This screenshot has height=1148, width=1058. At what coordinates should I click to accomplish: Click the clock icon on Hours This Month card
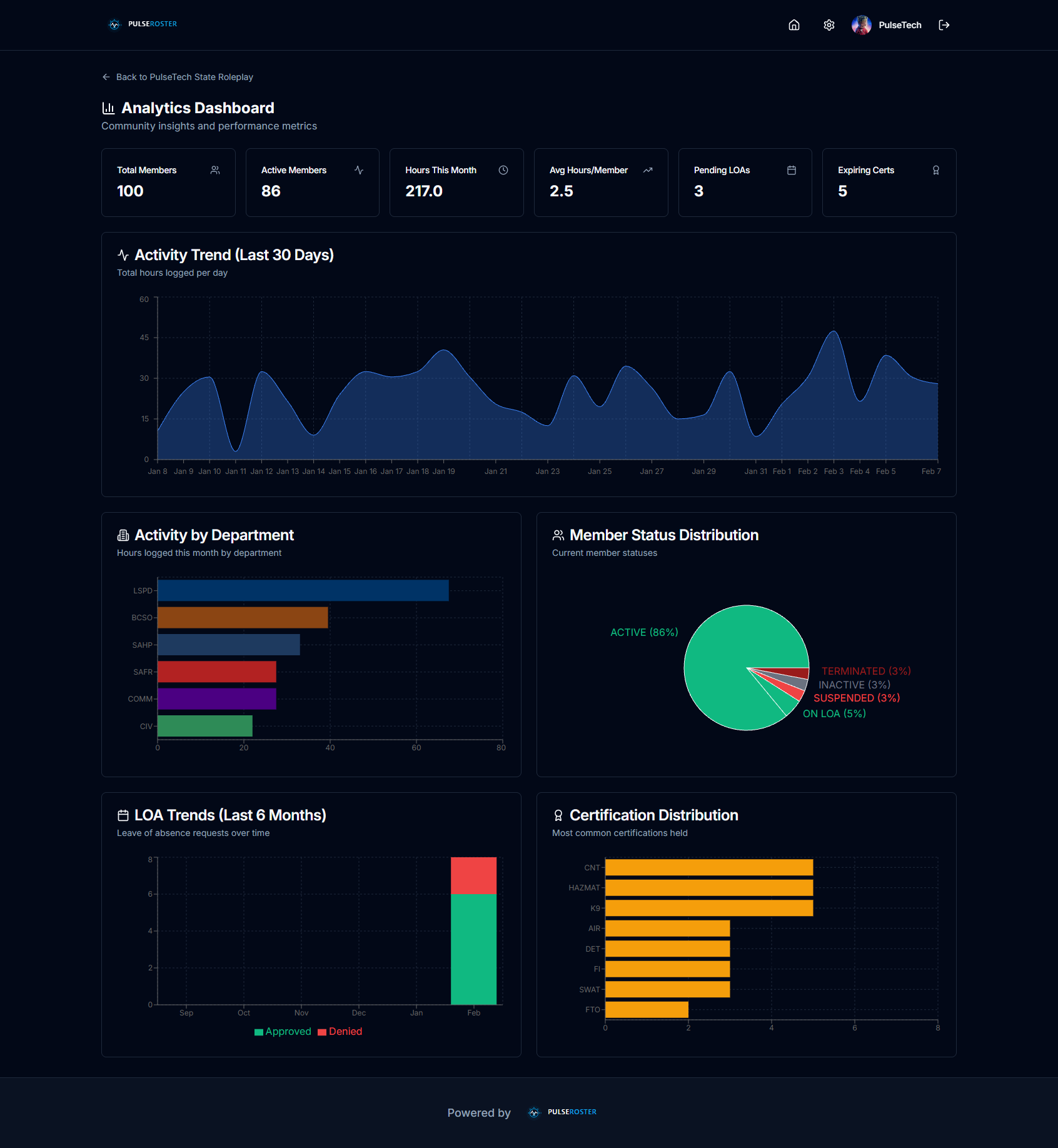click(503, 169)
